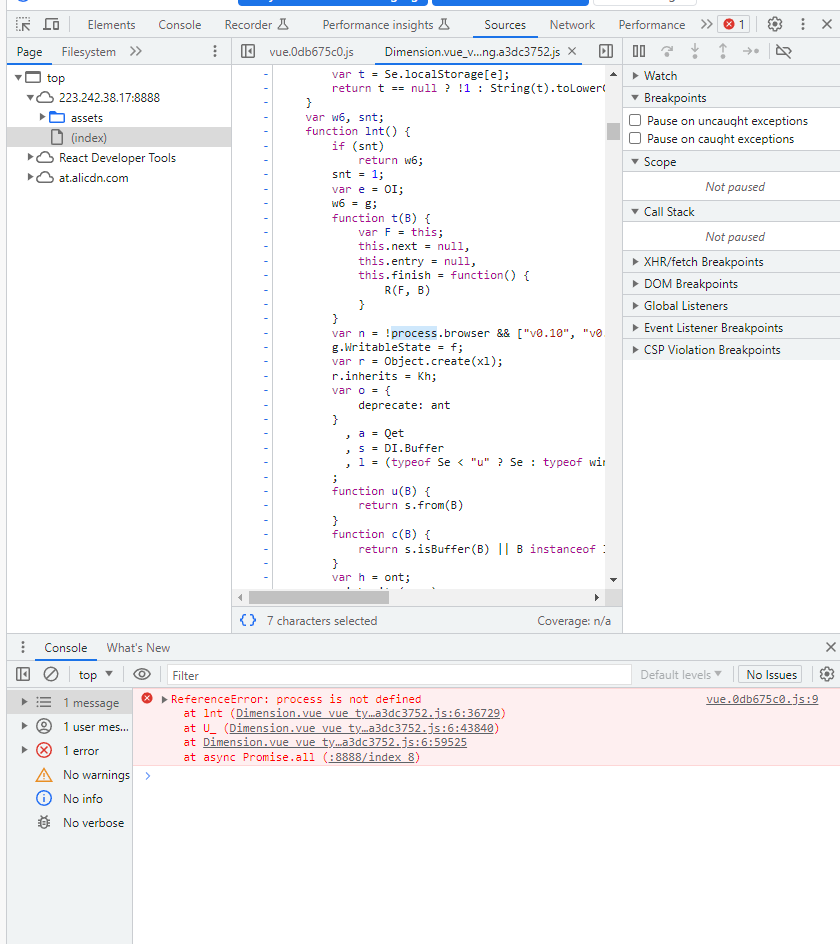840x944 pixels.
Task: Toggle the console sidebar icon
Action: 23,674
